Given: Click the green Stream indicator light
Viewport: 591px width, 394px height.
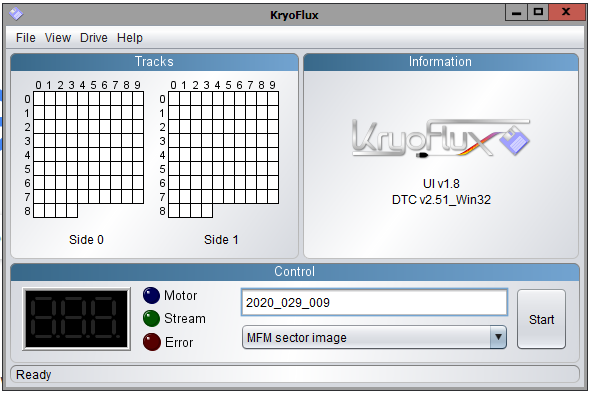Looking at the screenshot, I should point(152,319).
